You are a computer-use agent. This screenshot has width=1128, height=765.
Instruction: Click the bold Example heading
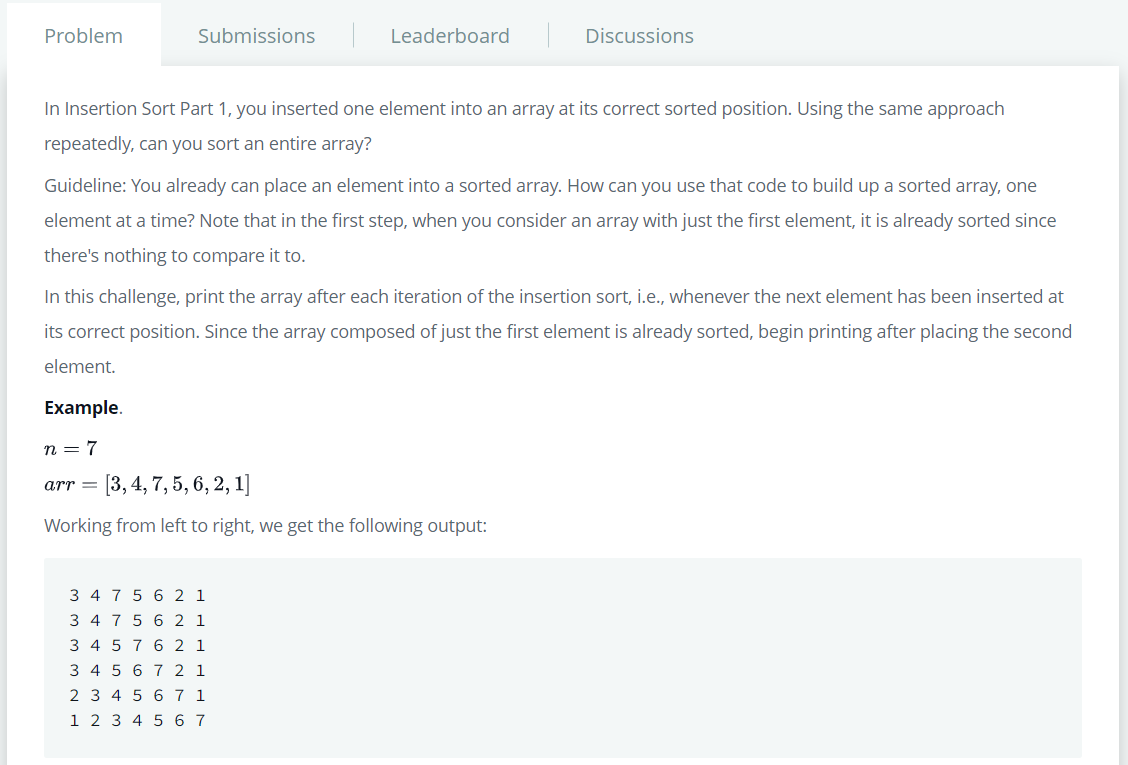point(81,407)
